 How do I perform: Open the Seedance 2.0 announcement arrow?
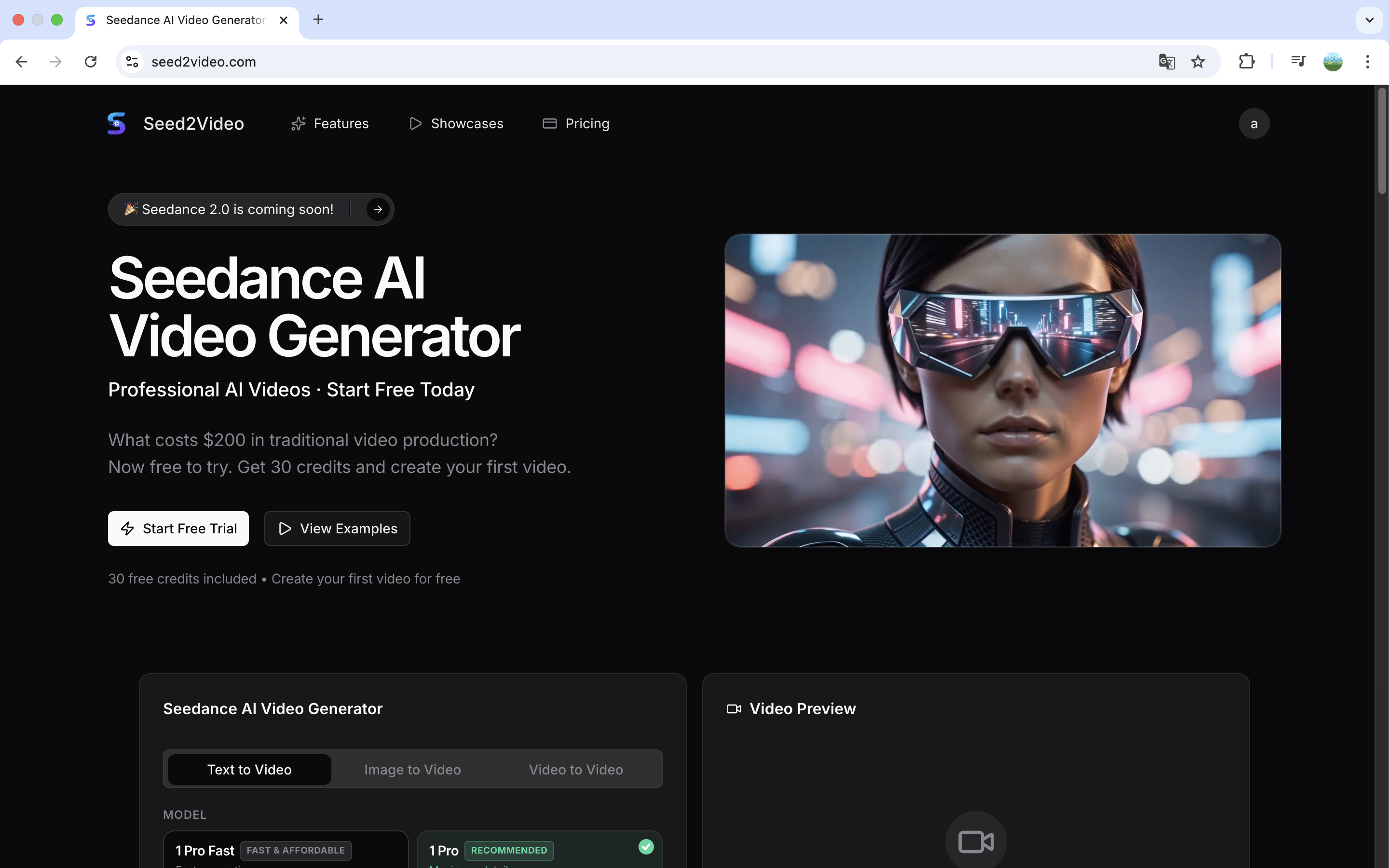377,209
